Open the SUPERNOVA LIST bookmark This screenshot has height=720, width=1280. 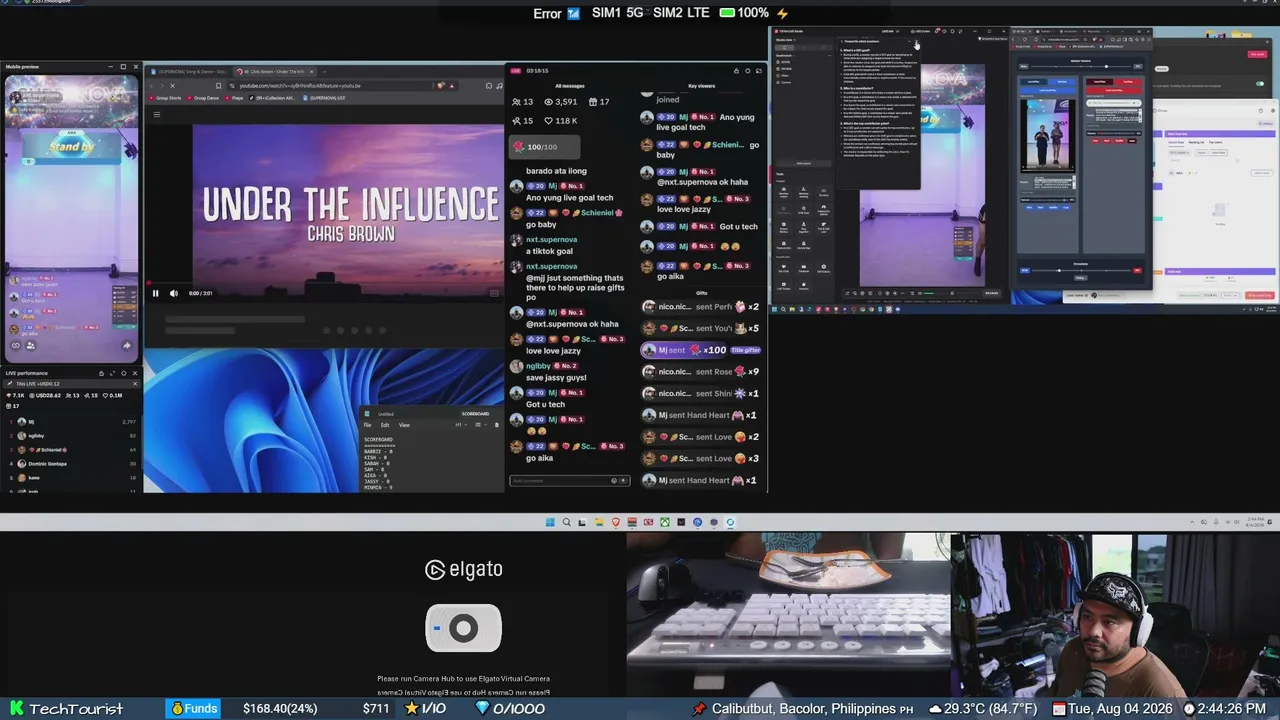point(326,98)
